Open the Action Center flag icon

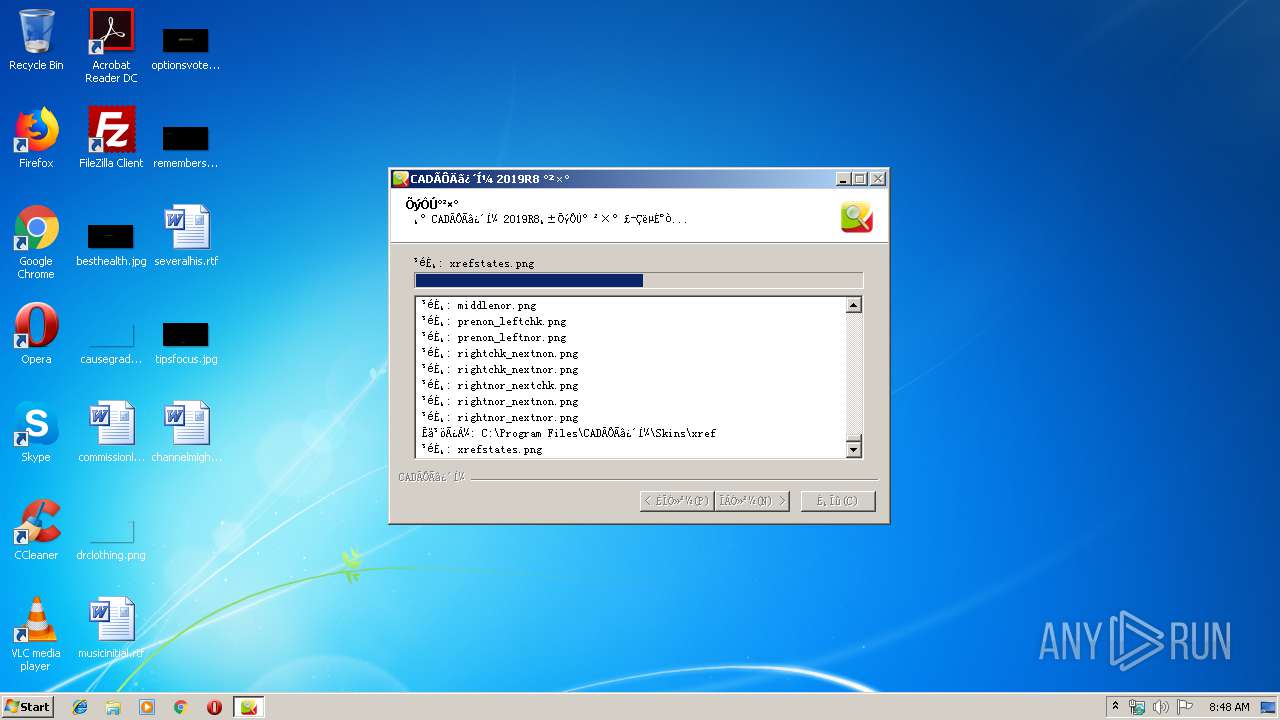[1184, 707]
